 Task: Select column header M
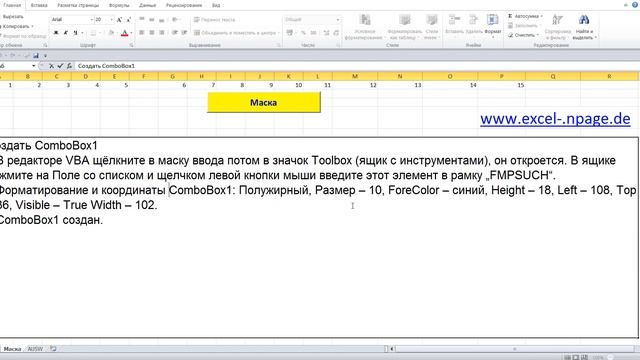tap(355, 76)
